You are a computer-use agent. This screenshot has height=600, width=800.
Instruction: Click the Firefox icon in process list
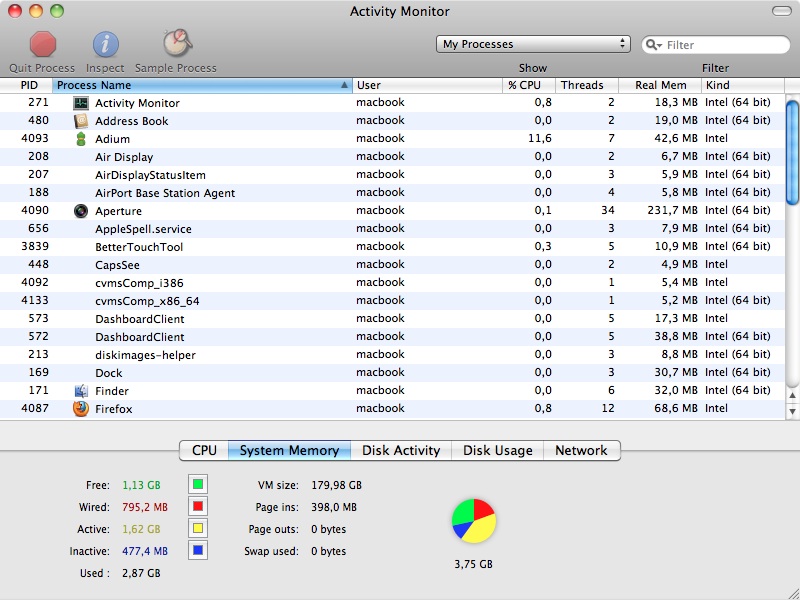click(x=81, y=409)
